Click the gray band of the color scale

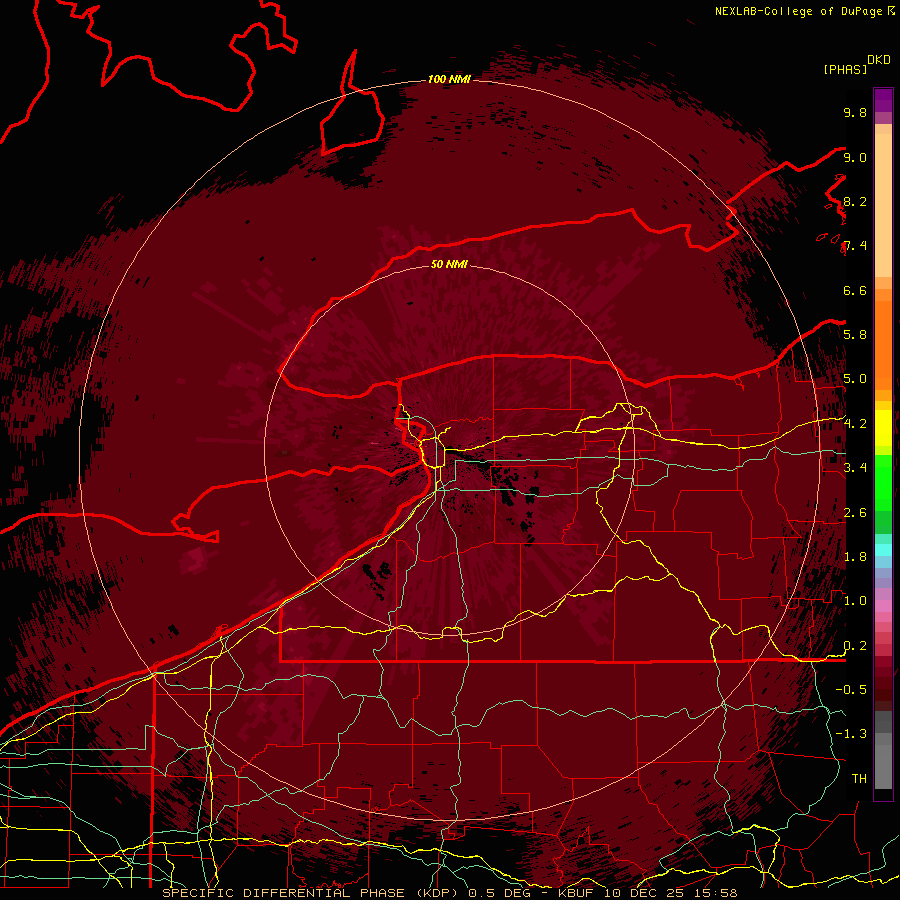click(x=883, y=750)
